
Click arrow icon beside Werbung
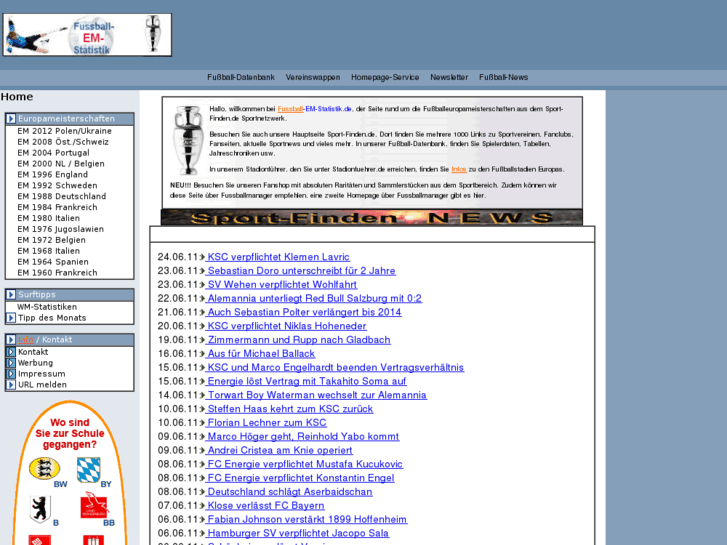11,363
